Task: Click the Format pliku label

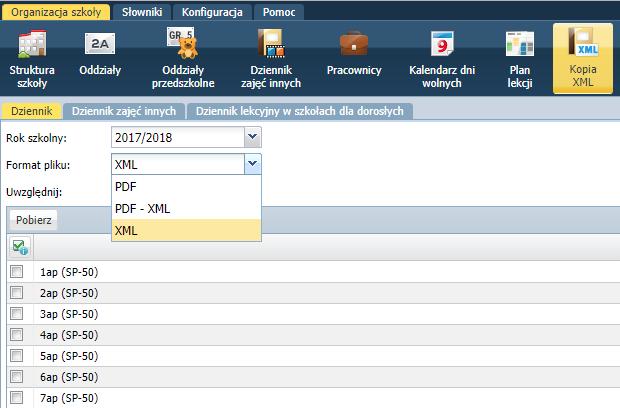Action: click(38, 165)
